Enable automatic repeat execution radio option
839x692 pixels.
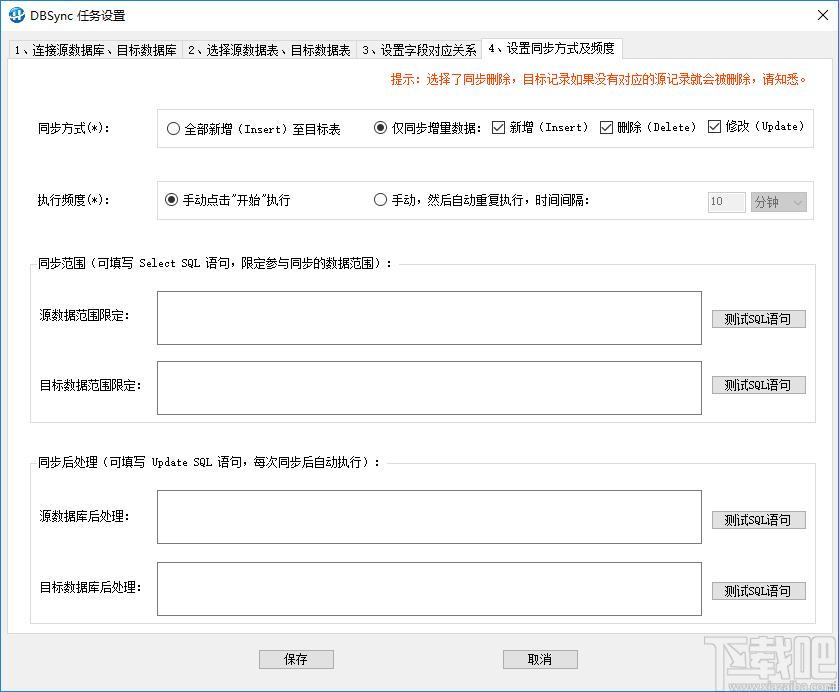pos(381,200)
